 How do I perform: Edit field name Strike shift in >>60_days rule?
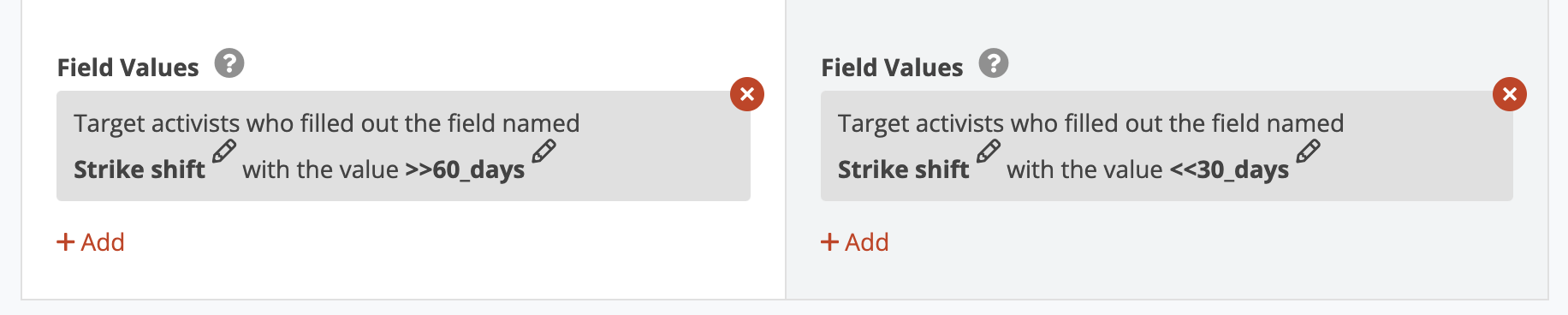coord(224,152)
